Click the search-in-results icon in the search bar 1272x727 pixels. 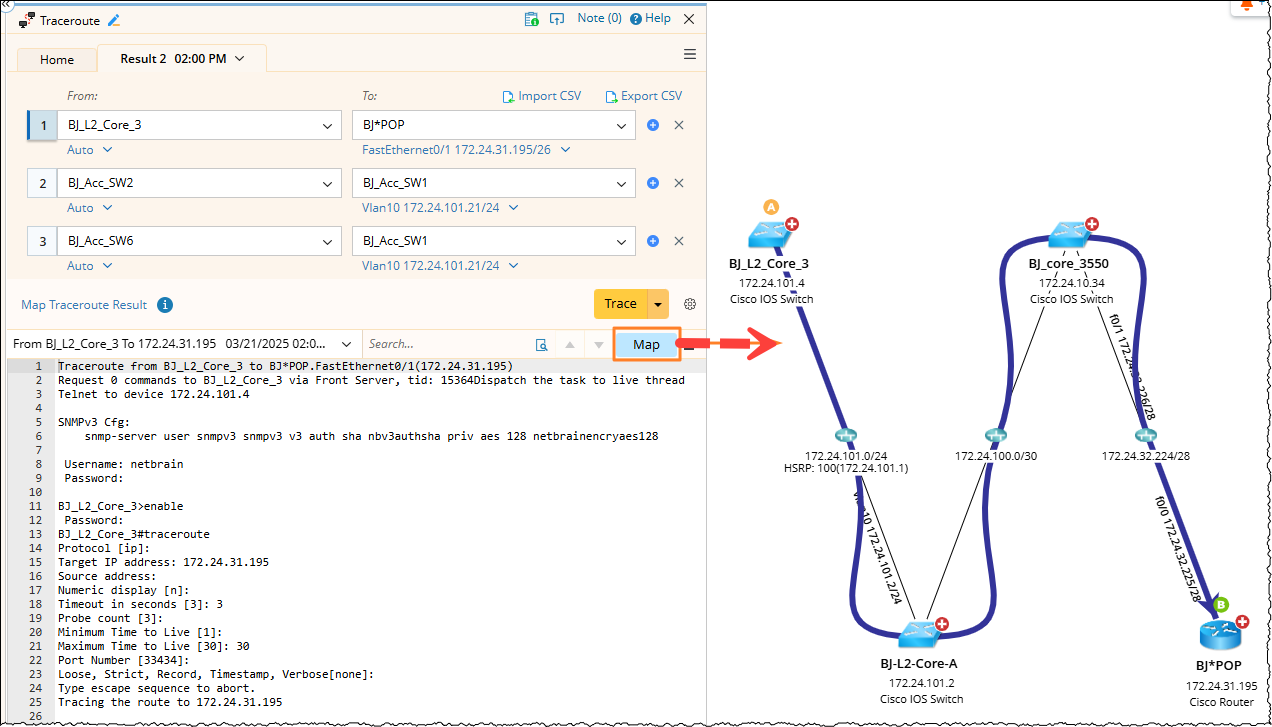(541, 345)
